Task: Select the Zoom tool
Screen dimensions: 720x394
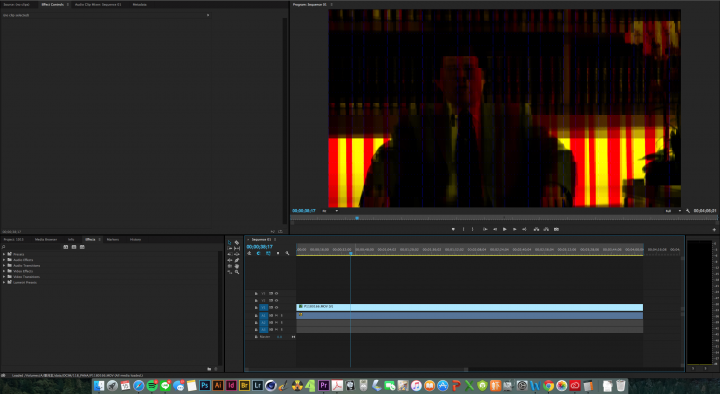Action: (237, 272)
